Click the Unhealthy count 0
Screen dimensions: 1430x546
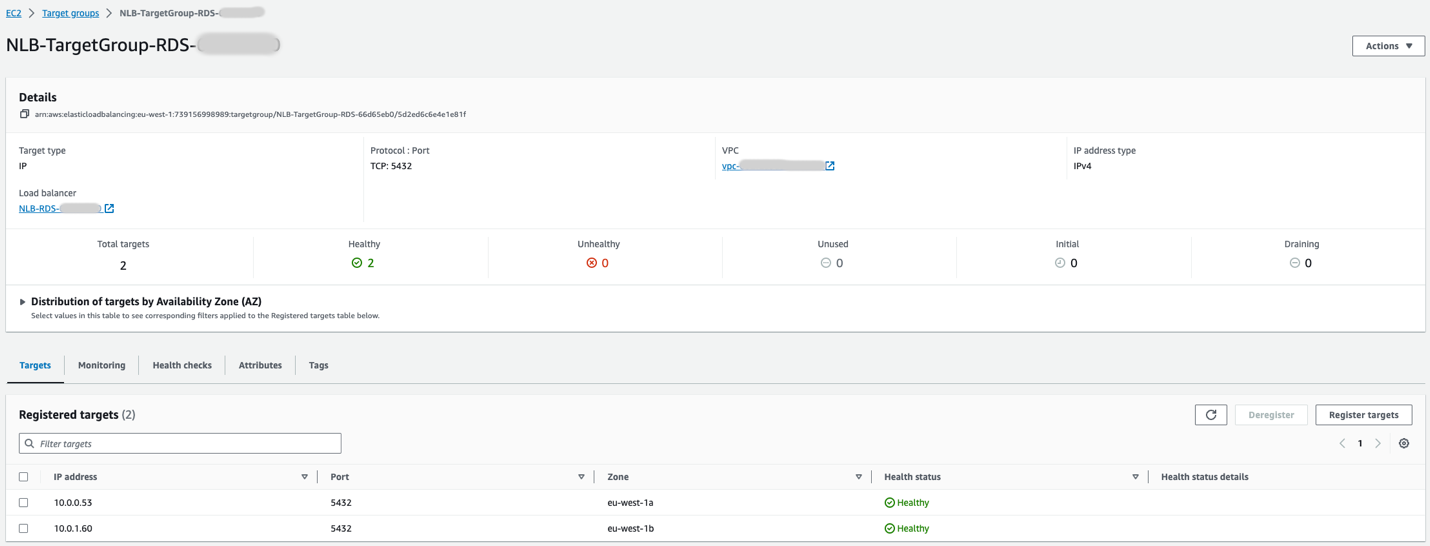pyautogui.click(x=605, y=263)
